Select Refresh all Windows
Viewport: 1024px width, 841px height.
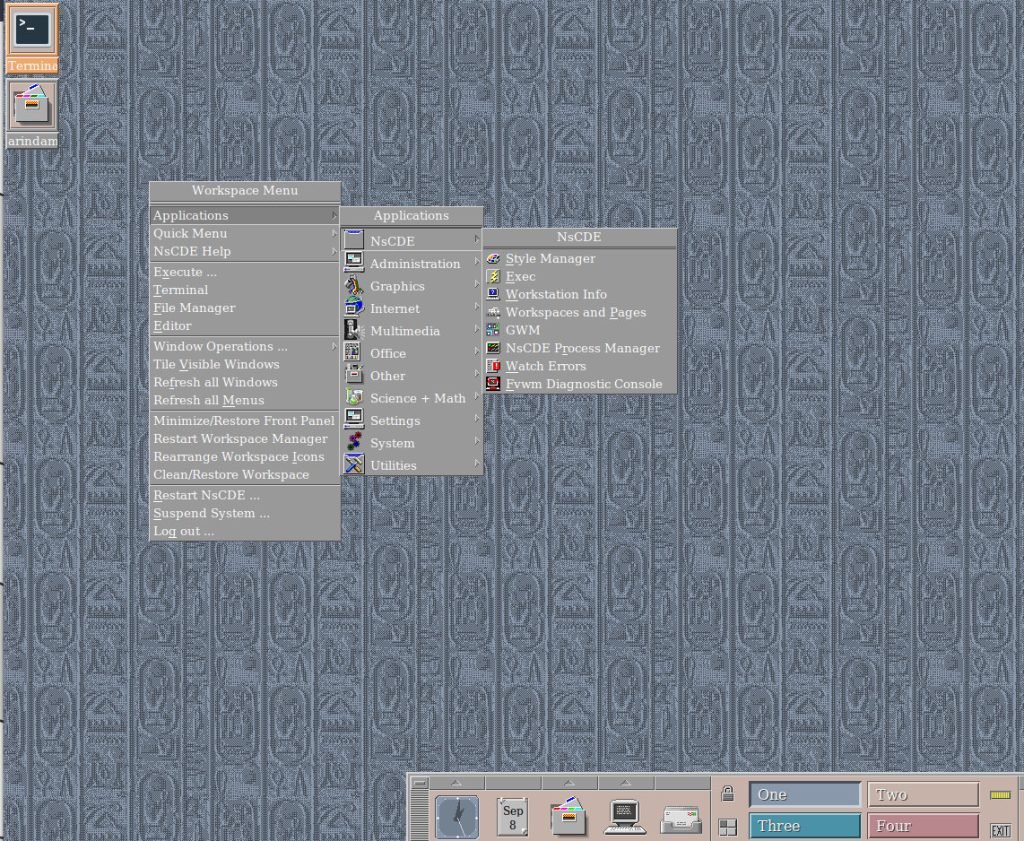(245, 383)
